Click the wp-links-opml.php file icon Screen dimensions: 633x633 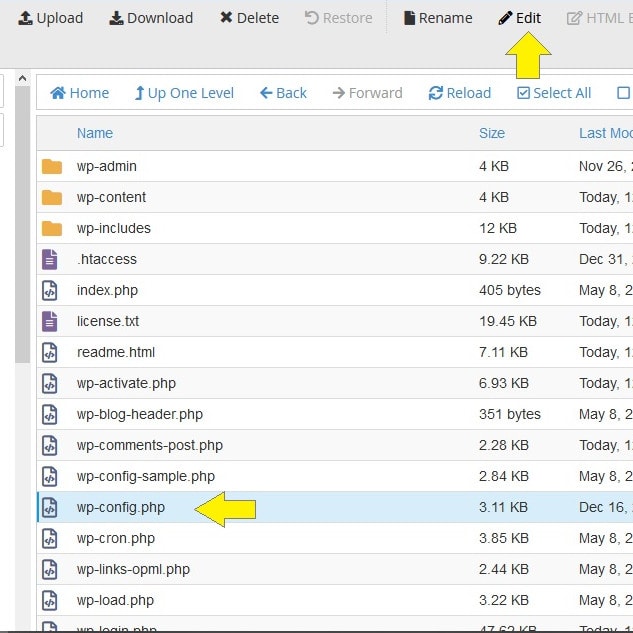point(50,570)
